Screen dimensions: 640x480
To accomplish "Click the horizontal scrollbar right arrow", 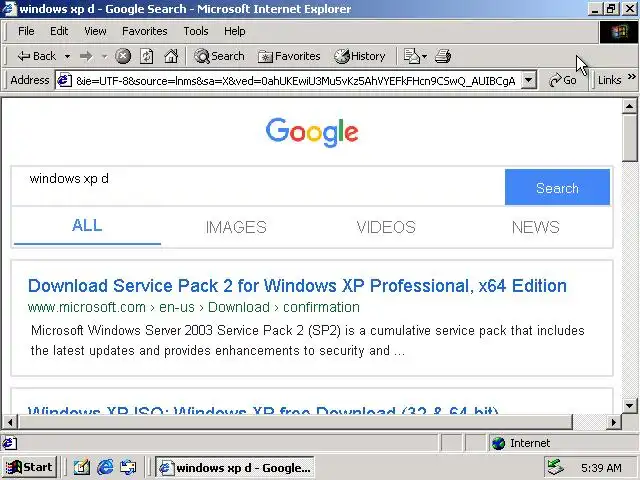I will pos(613,422).
